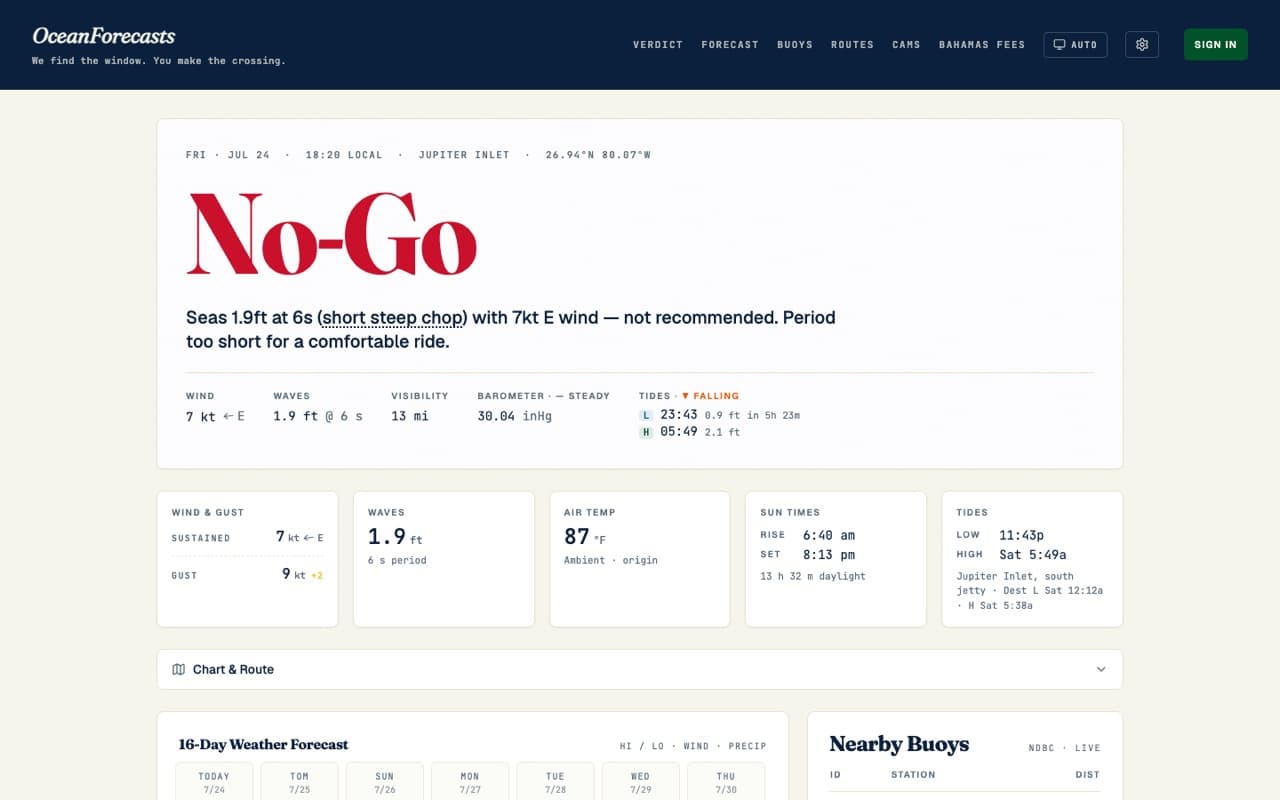Click the monitor icon in the AUTO button
Screen dimensions: 1280x800
(x=1059, y=45)
